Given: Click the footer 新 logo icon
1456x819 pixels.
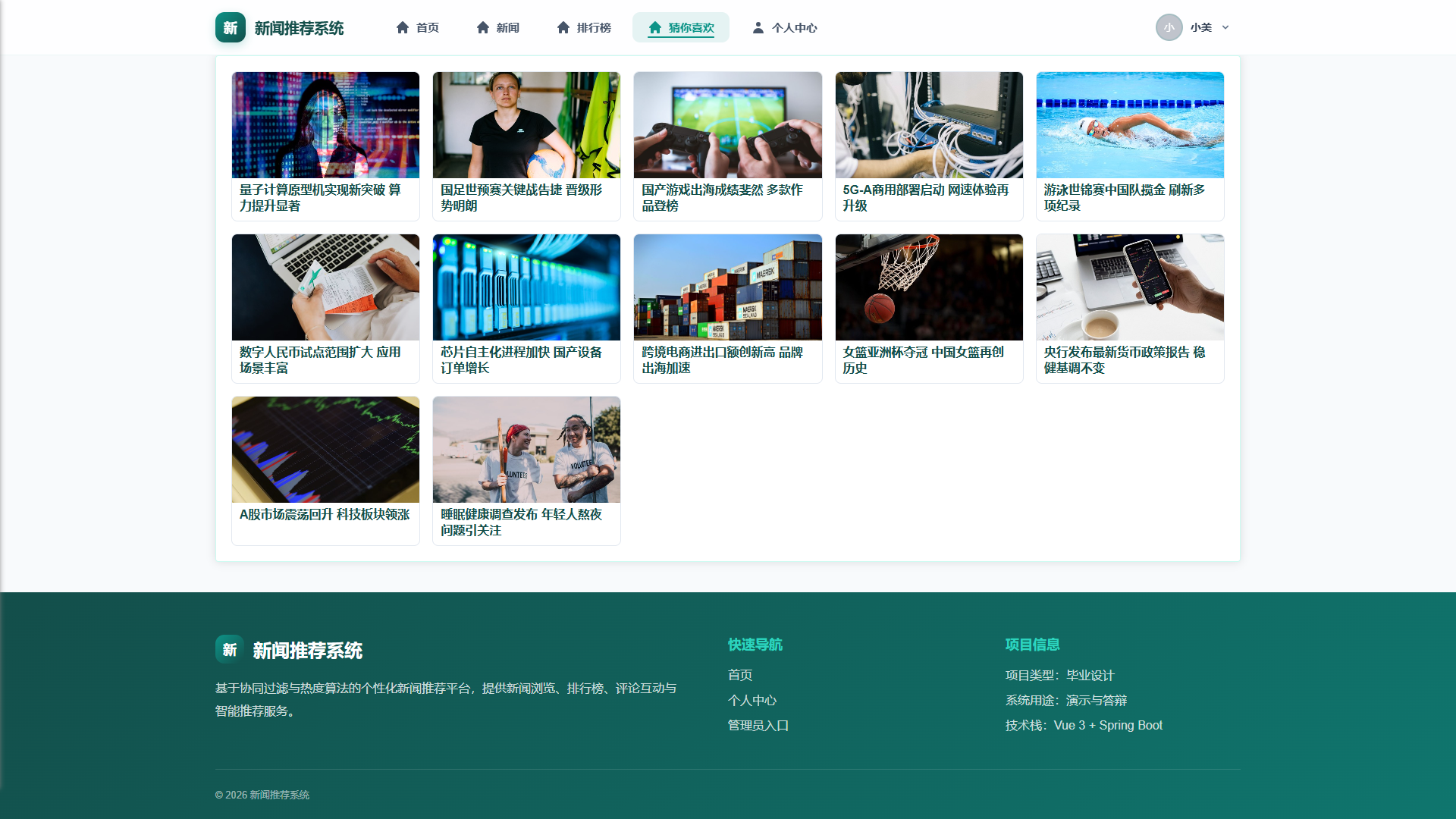Looking at the screenshot, I should [230, 650].
